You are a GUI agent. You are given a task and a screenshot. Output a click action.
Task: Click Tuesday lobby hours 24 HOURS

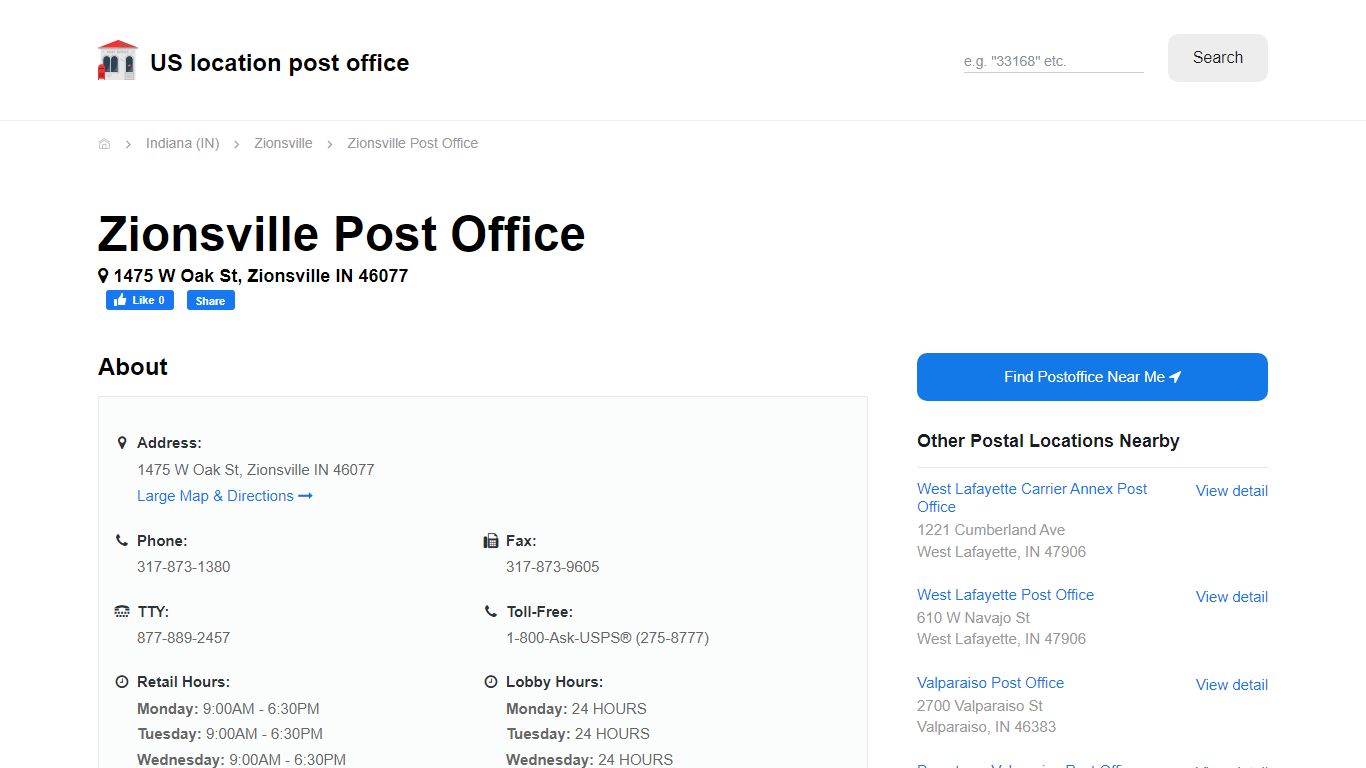(578, 734)
